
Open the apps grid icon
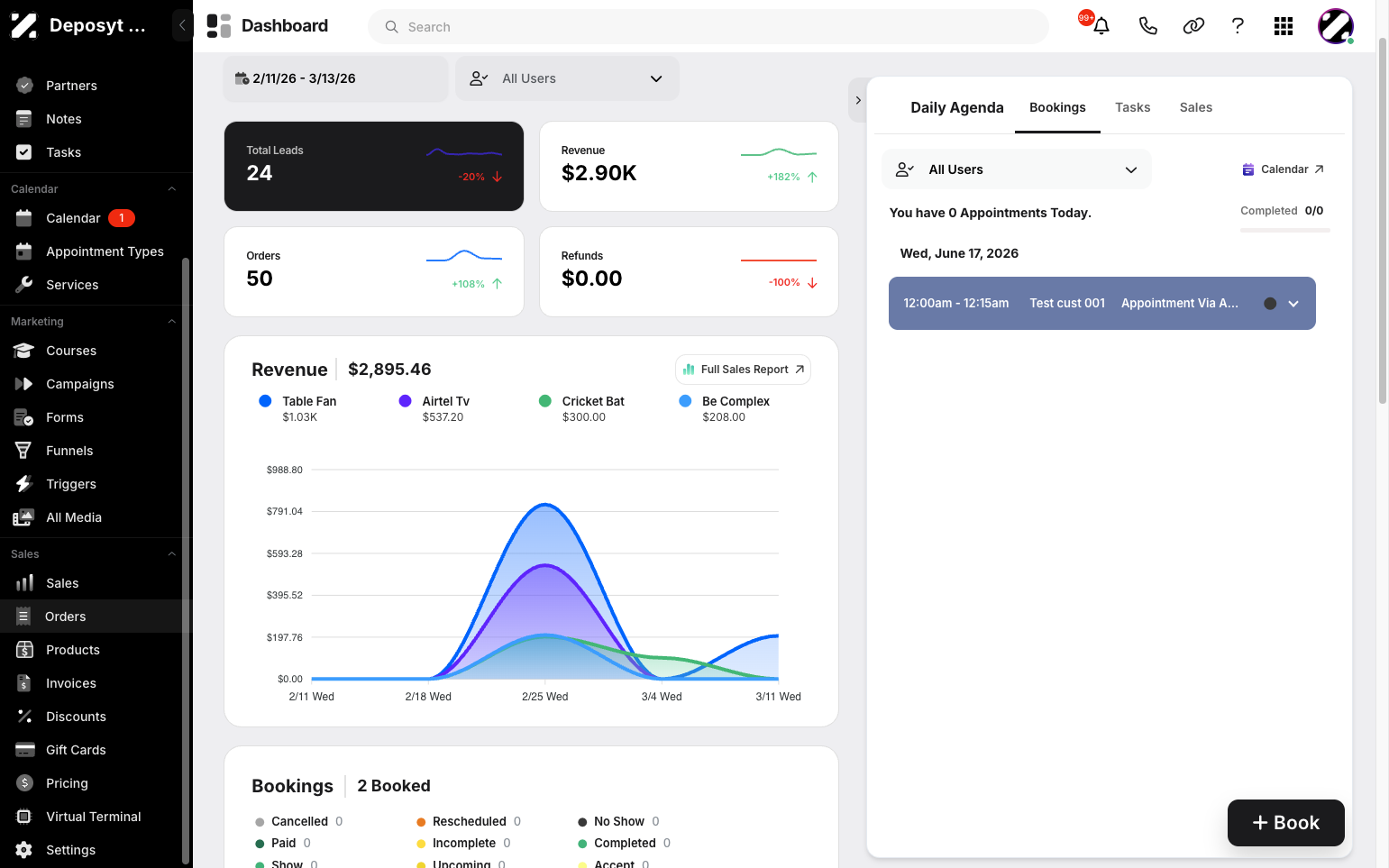tap(1284, 26)
